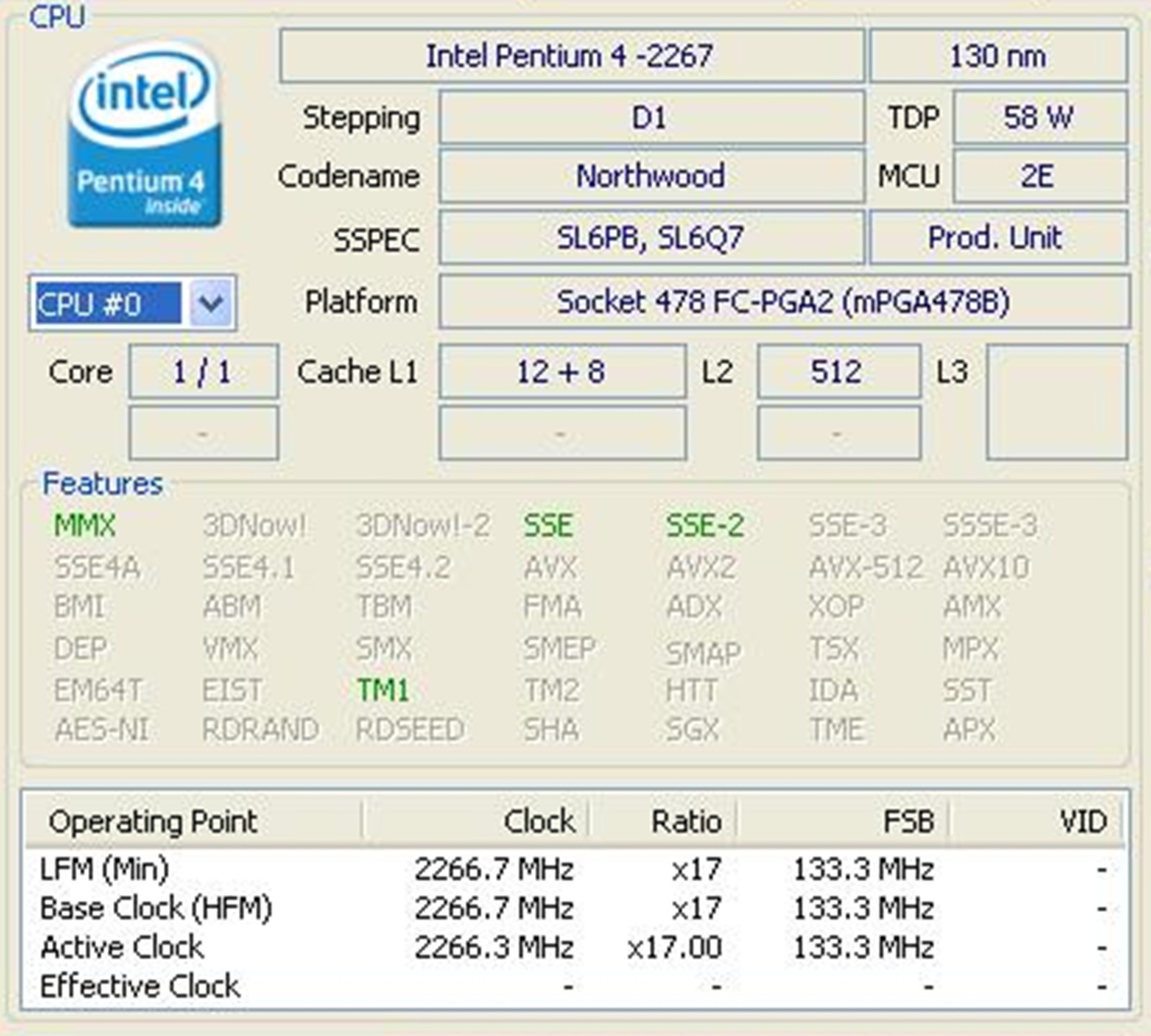The image size is (1151, 1036).
Task: Click the 58 W TDP value
Action: click(x=1039, y=117)
